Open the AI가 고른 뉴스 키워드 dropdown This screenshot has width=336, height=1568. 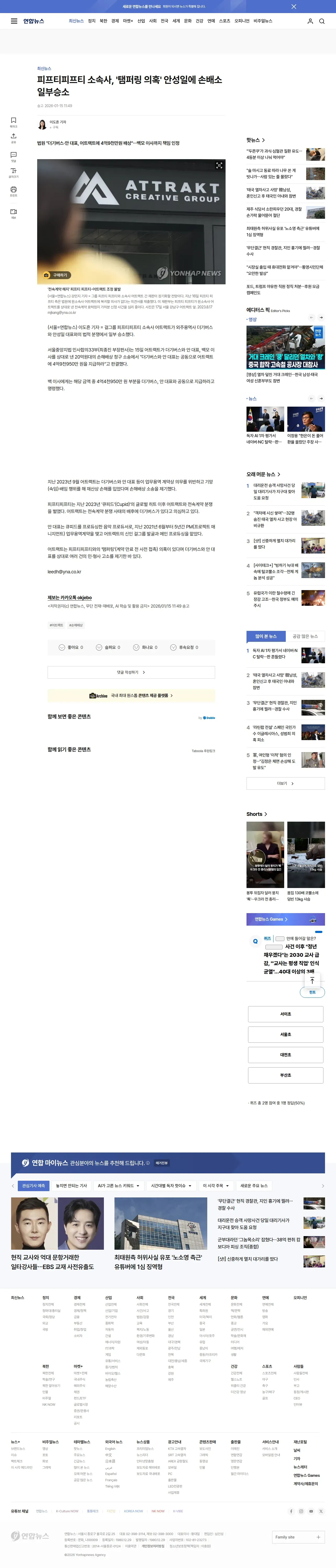click(119, 1186)
